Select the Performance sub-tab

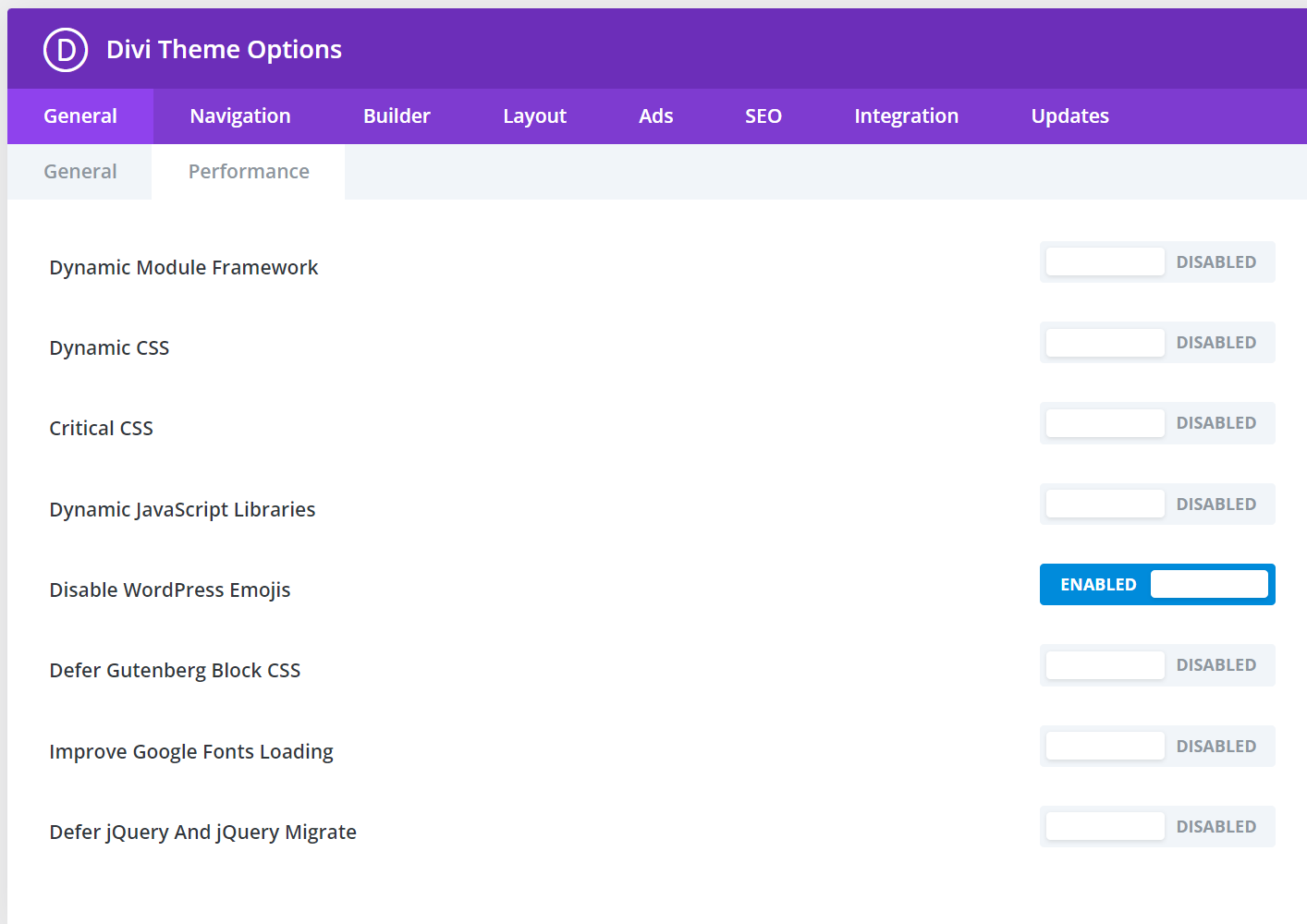tap(249, 172)
